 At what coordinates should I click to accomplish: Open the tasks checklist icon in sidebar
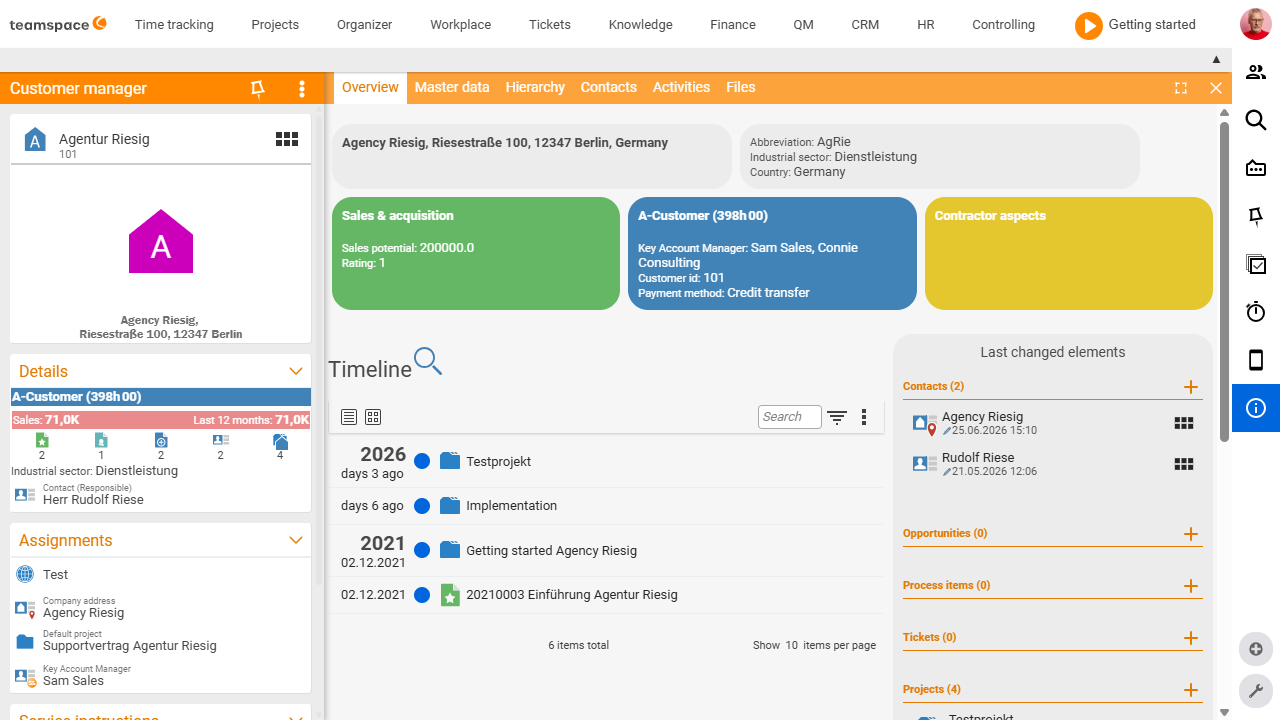click(x=1256, y=264)
